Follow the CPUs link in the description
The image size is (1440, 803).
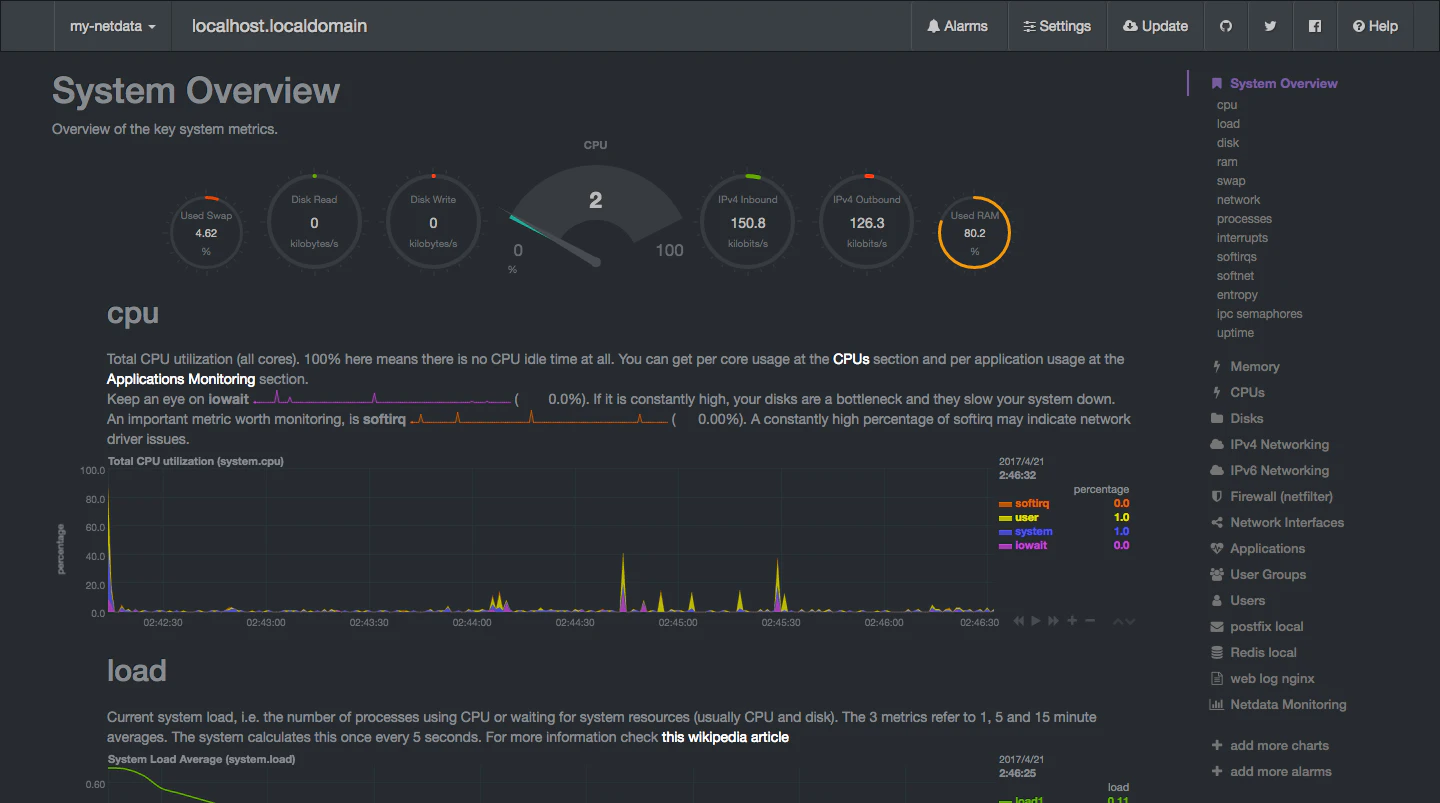click(851, 359)
